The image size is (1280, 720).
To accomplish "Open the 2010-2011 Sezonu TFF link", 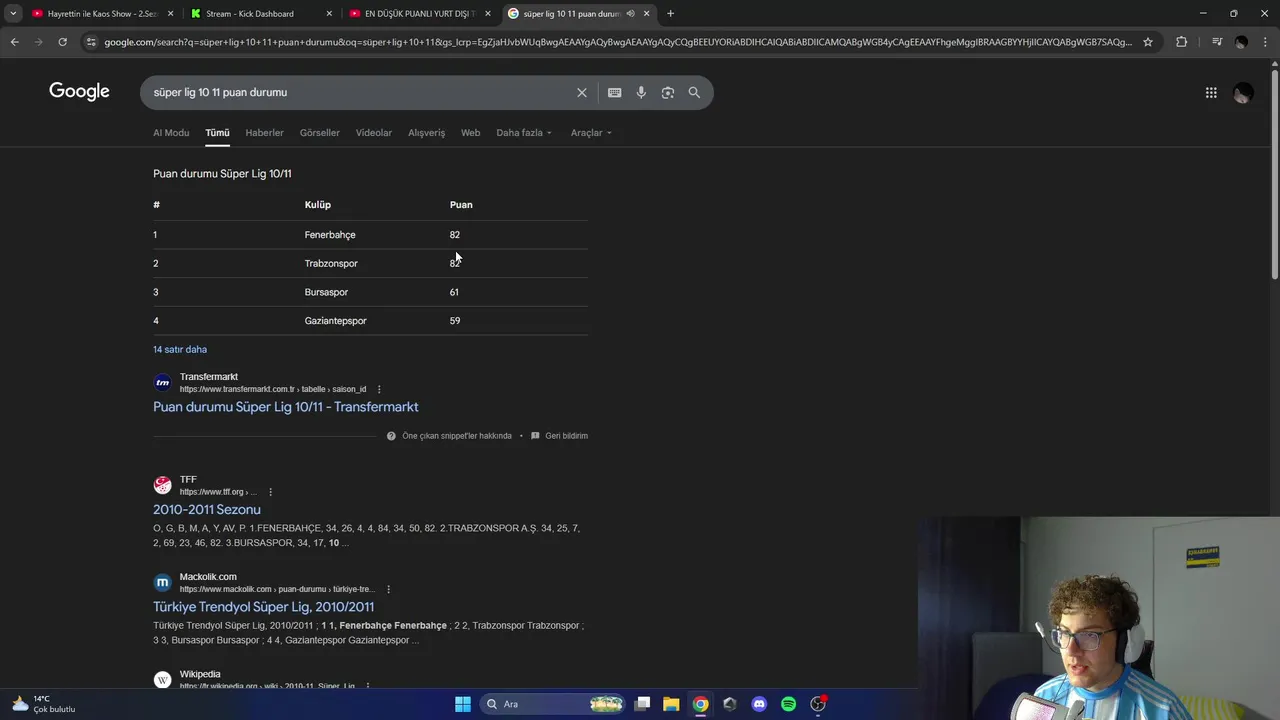I will coord(206,509).
